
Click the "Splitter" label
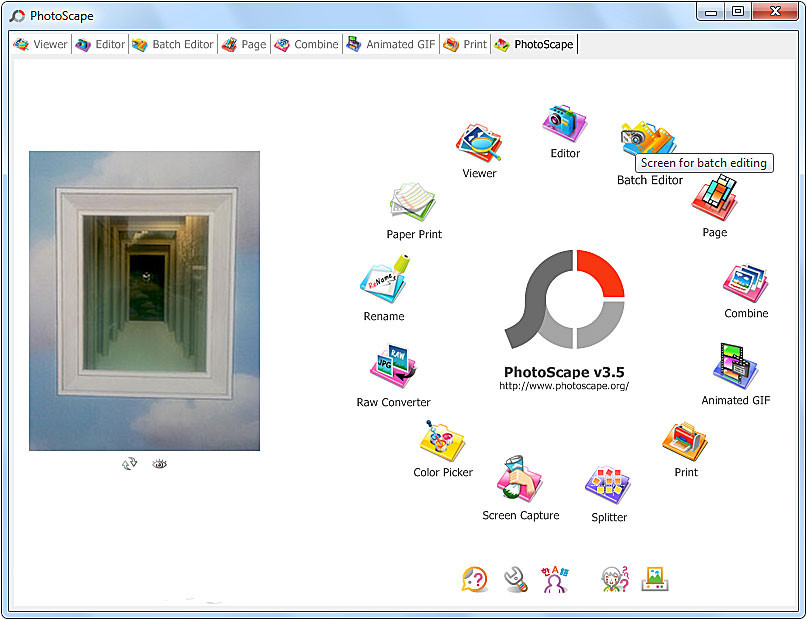point(609,518)
